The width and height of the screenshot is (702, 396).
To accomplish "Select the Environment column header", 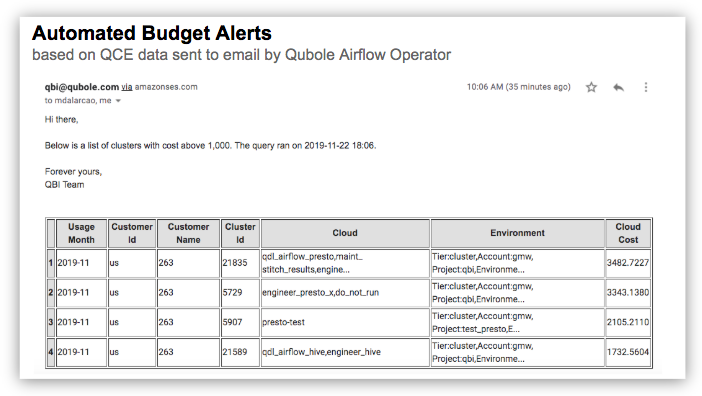I will [x=518, y=233].
